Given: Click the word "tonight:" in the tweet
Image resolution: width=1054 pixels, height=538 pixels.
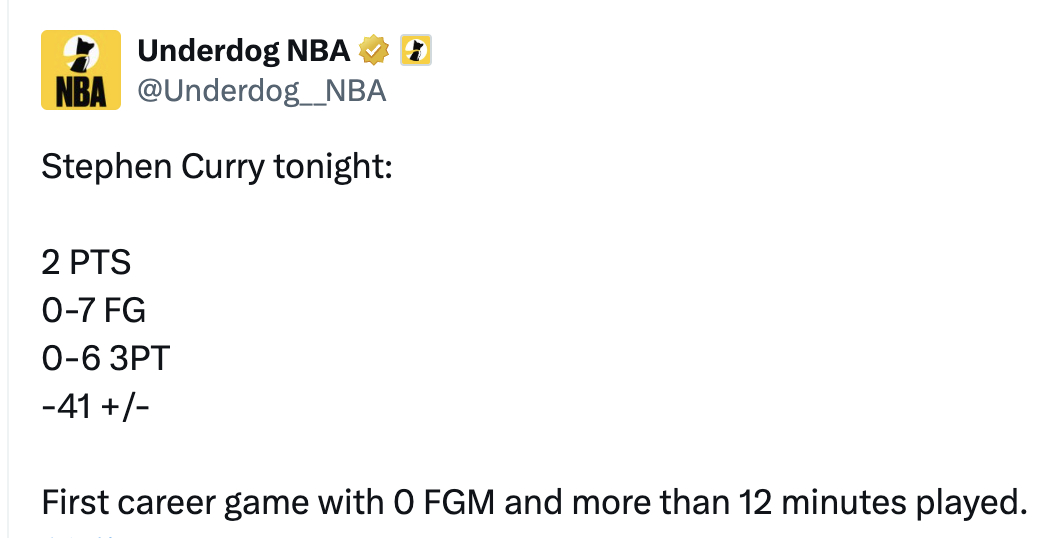Looking at the screenshot, I should tap(333, 167).
